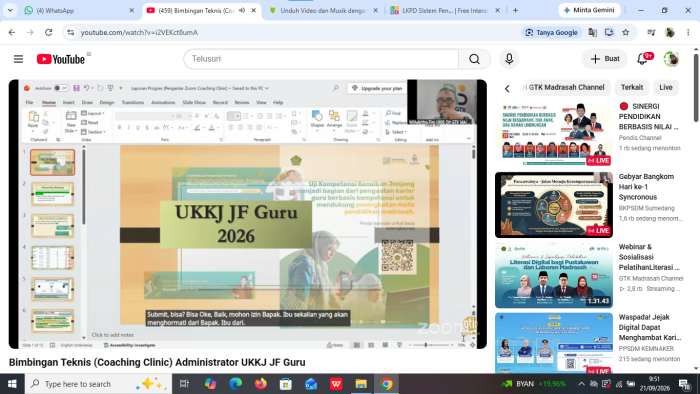Focus the Telusuri search box
The height and width of the screenshot is (394, 700).
321,59
